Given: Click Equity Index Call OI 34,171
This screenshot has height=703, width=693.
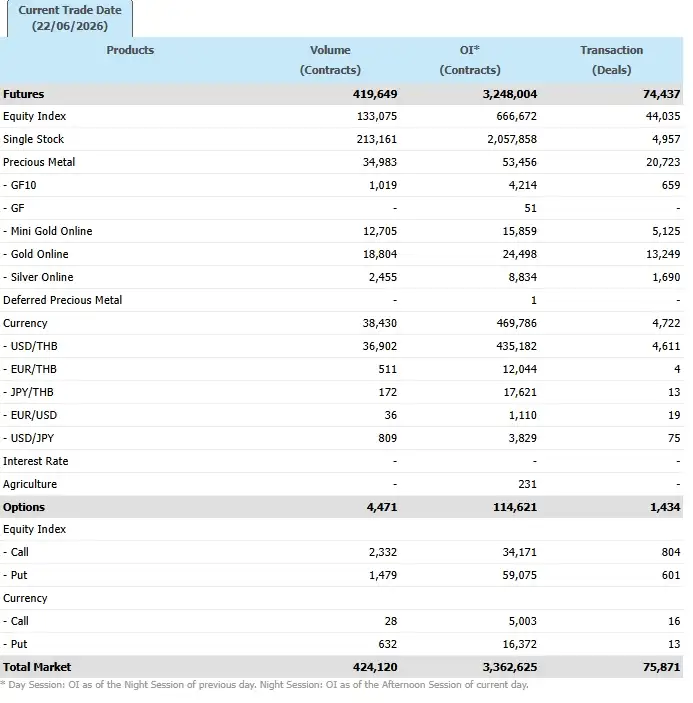Looking at the screenshot, I should coord(520,552).
